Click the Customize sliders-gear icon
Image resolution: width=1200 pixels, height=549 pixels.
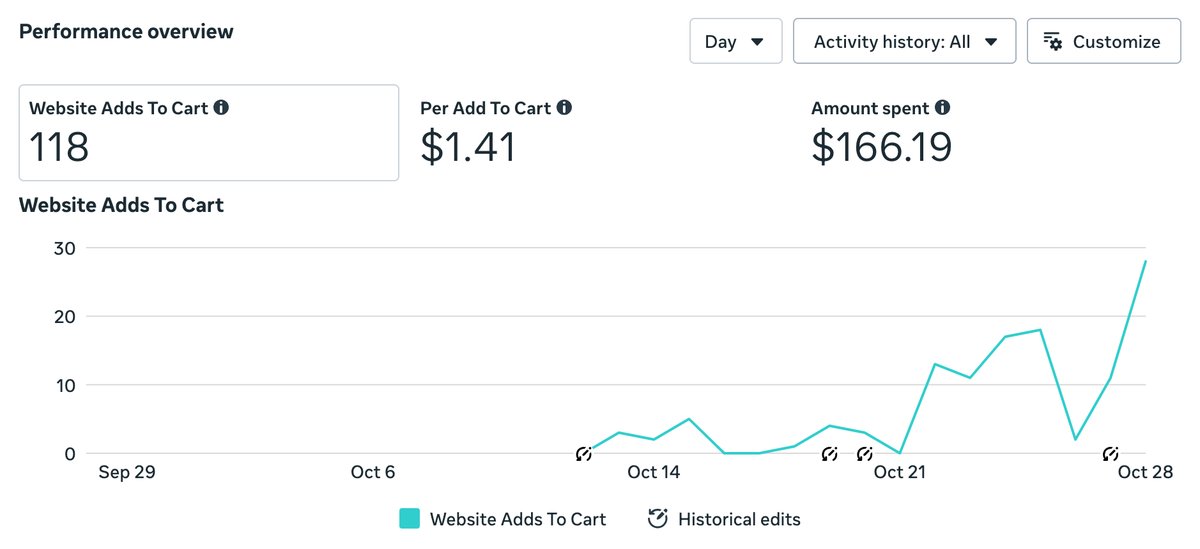(1052, 41)
